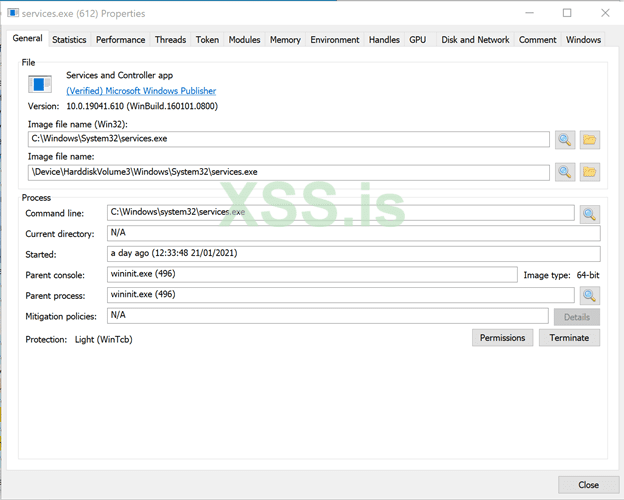Screen dimensions: 624x500
Task: Click the \Device\HarddiskVolume3 image file name field
Action: coord(289,172)
